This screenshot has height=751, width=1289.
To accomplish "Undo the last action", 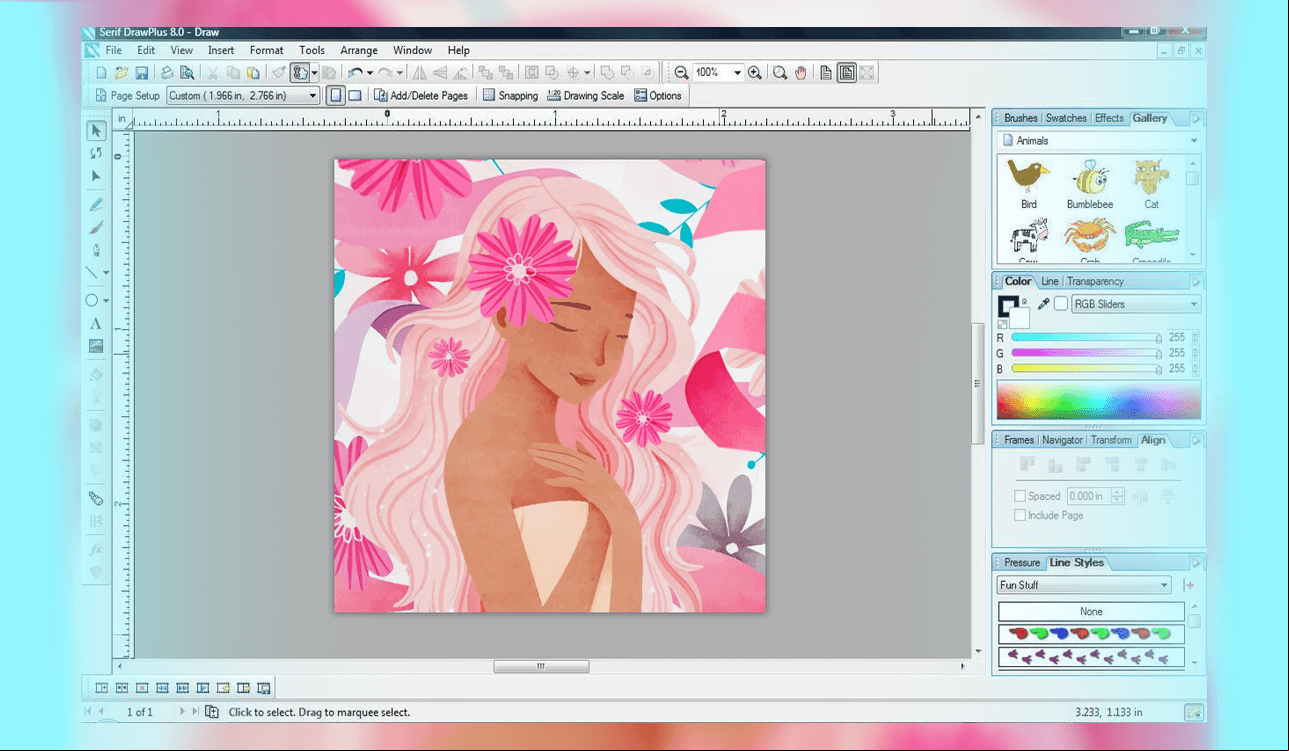I will 354,73.
